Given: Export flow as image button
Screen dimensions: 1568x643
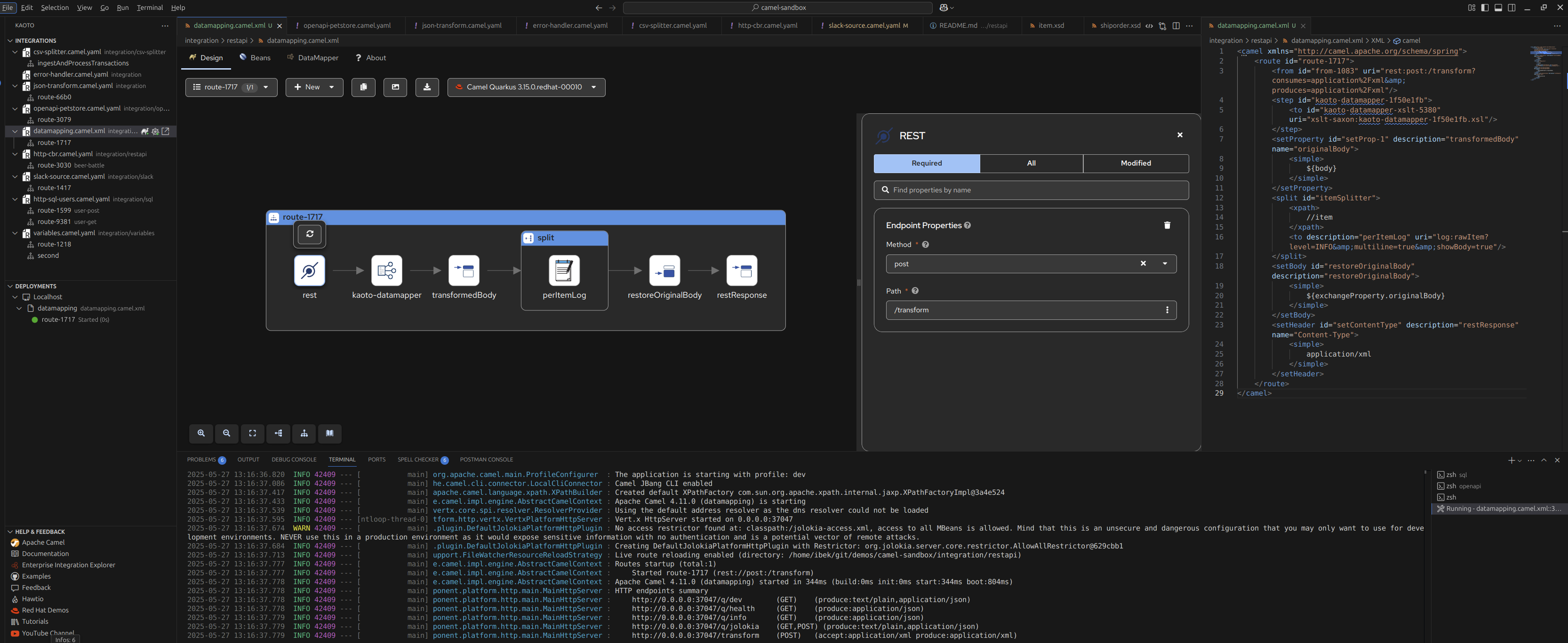Looking at the screenshot, I should coord(395,87).
